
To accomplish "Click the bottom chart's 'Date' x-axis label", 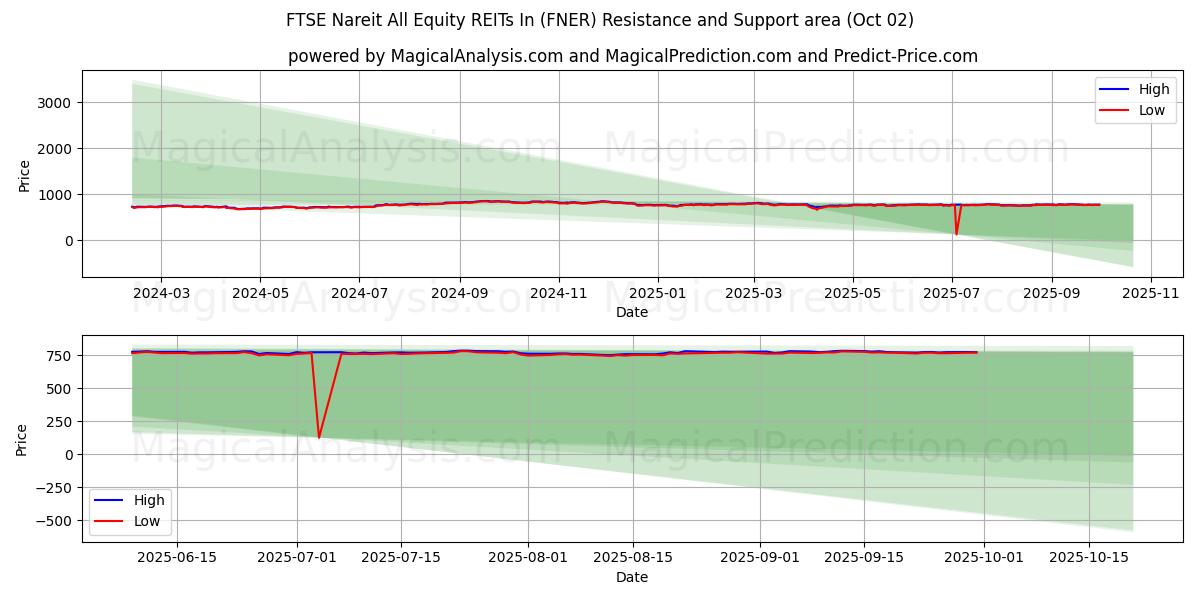I will click(x=632, y=577).
